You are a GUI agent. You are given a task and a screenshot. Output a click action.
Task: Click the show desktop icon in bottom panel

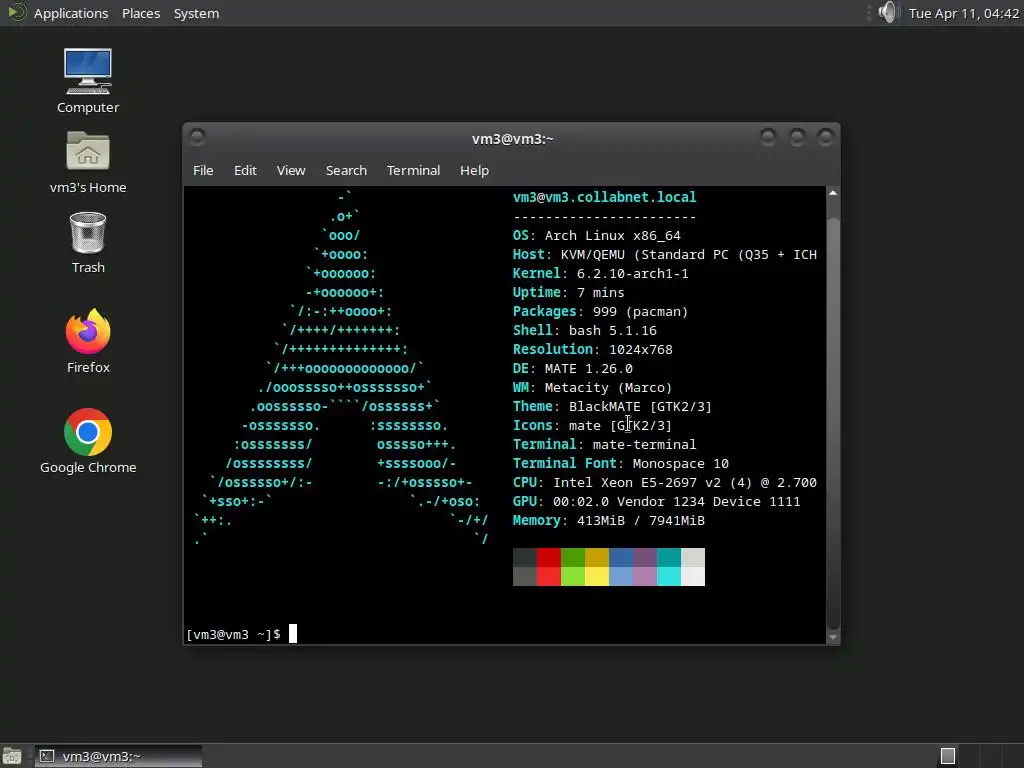coord(12,756)
